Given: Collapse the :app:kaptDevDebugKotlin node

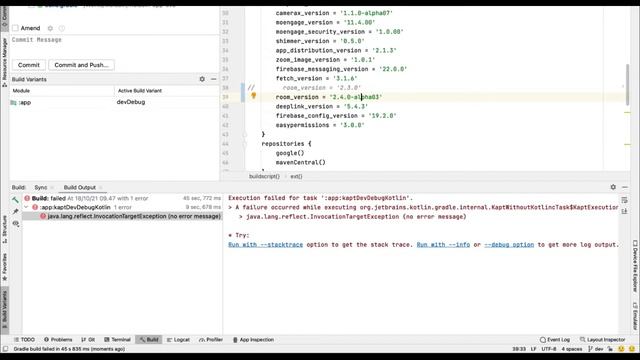Looking at the screenshot, I should pyautogui.click(x=27, y=207).
